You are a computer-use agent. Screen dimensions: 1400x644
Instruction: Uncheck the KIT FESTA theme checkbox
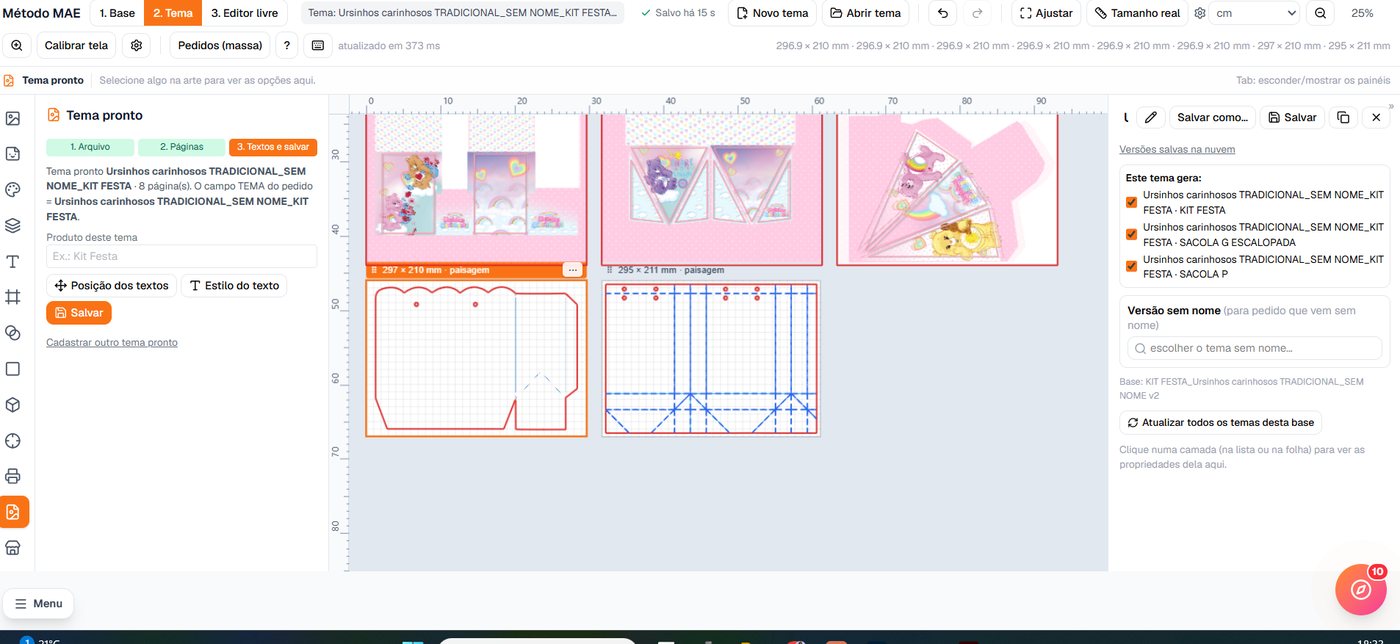pos(1131,202)
